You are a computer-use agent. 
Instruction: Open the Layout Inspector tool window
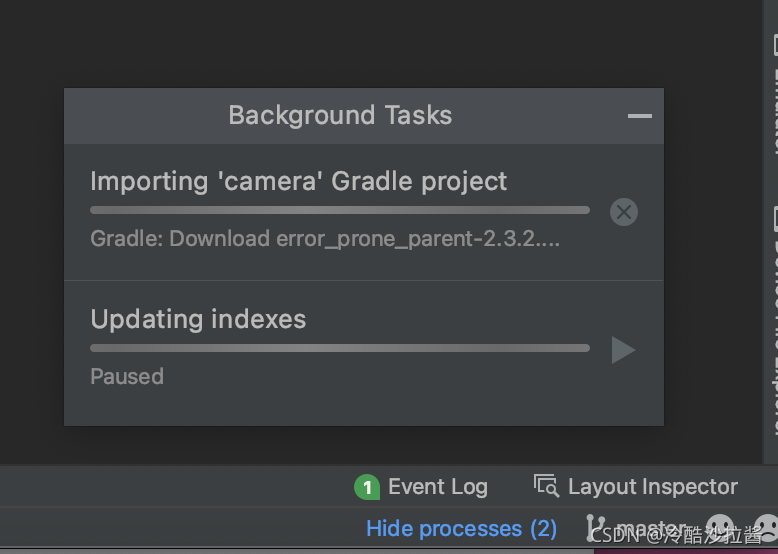pyautogui.click(x=652, y=487)
